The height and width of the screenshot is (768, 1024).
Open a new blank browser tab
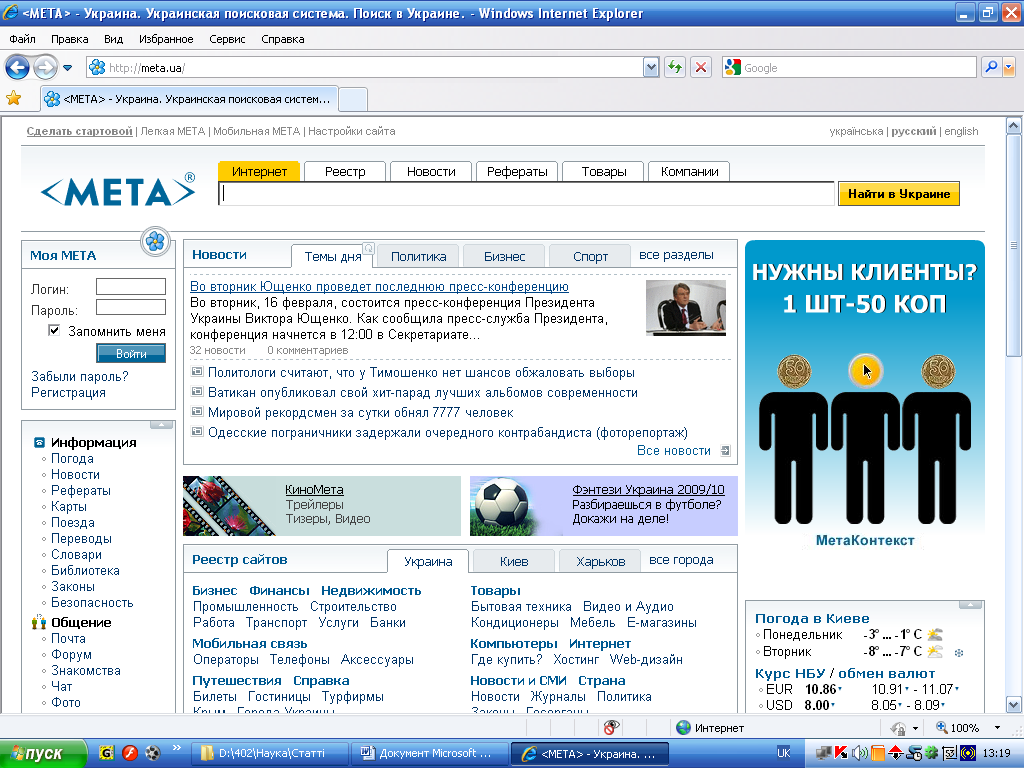(353, 99)
